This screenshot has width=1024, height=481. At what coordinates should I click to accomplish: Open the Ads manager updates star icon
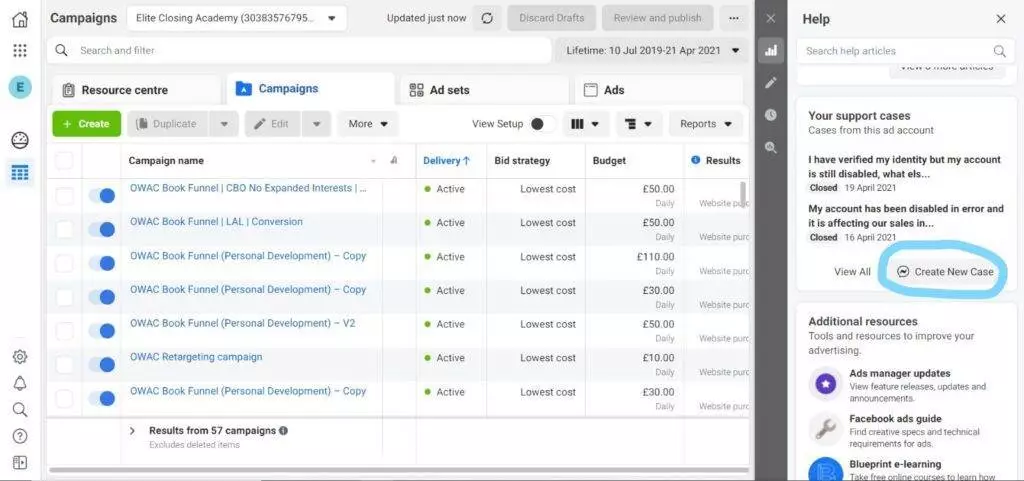point(825,384)
